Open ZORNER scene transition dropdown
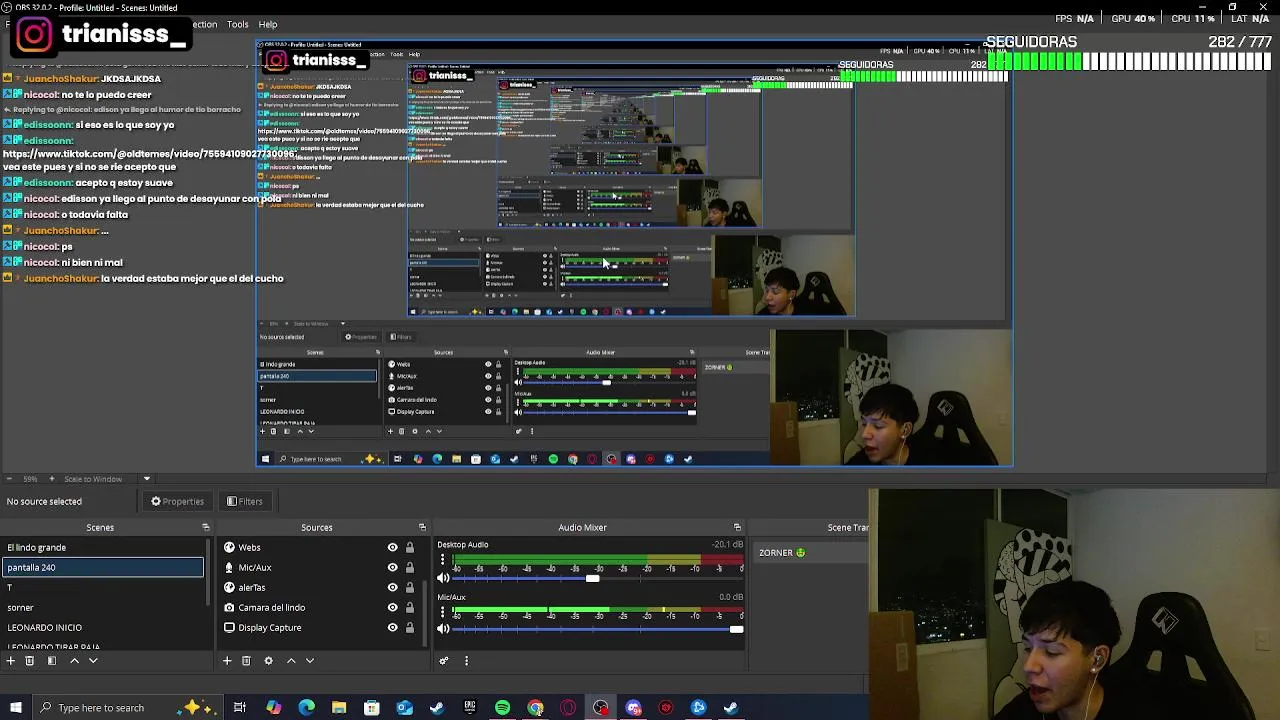This screenshot has height=720, width=1280. pyautogui.click(x=812, y=552)
